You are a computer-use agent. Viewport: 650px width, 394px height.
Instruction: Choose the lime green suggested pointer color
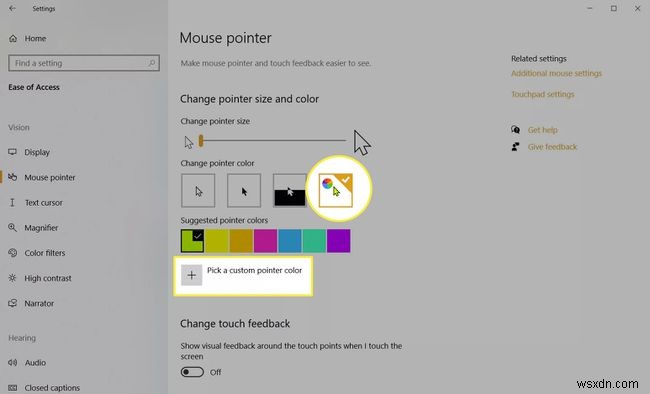click(x=192, y=241)
